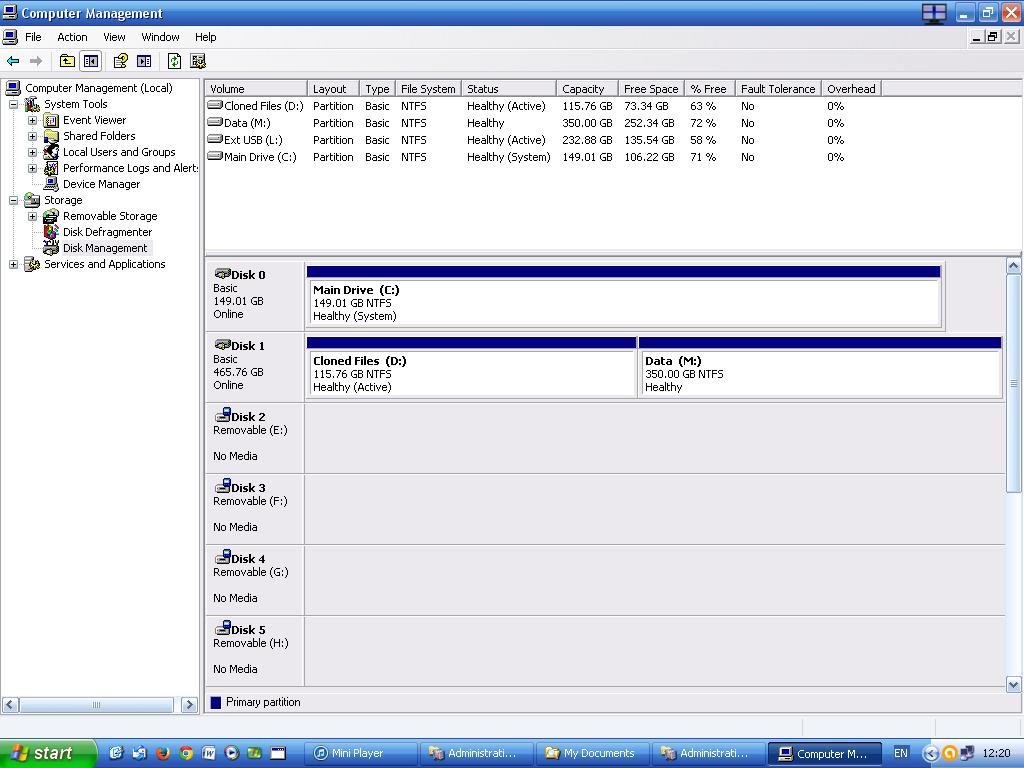The width and height of the screenshot is (1024, 768).
Task: Toggle Show/Hide Console Tree toolbar button
Action: (91, 61)
